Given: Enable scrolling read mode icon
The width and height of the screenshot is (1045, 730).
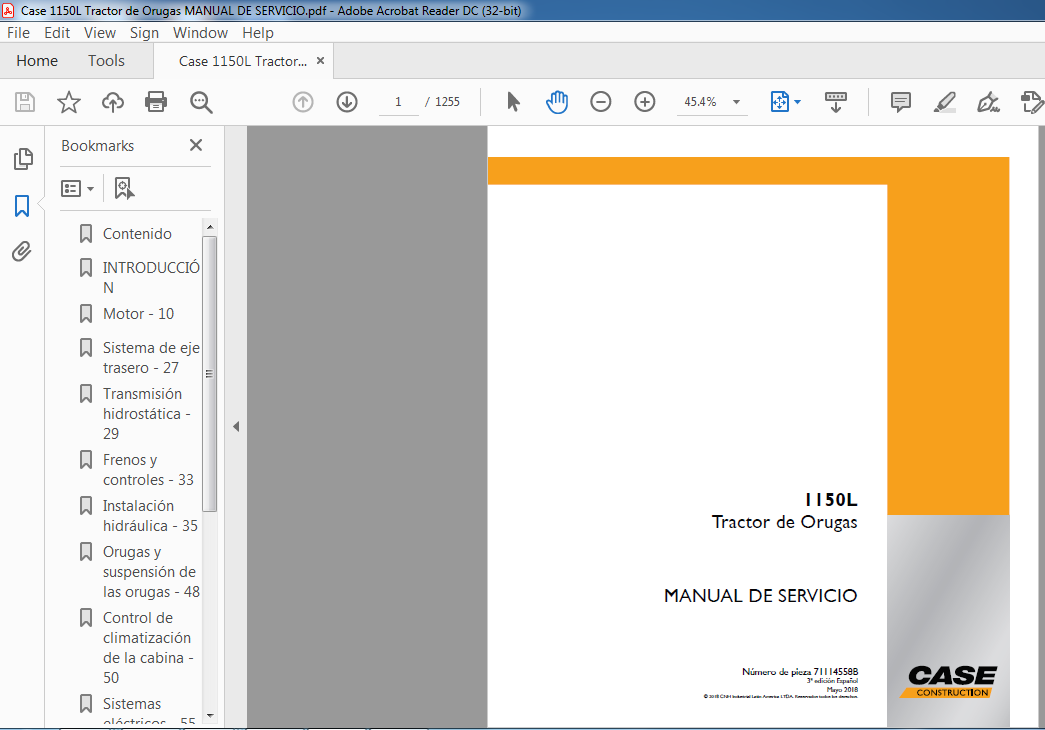Looking at the screenshot, I should click(x=835, y=102).
